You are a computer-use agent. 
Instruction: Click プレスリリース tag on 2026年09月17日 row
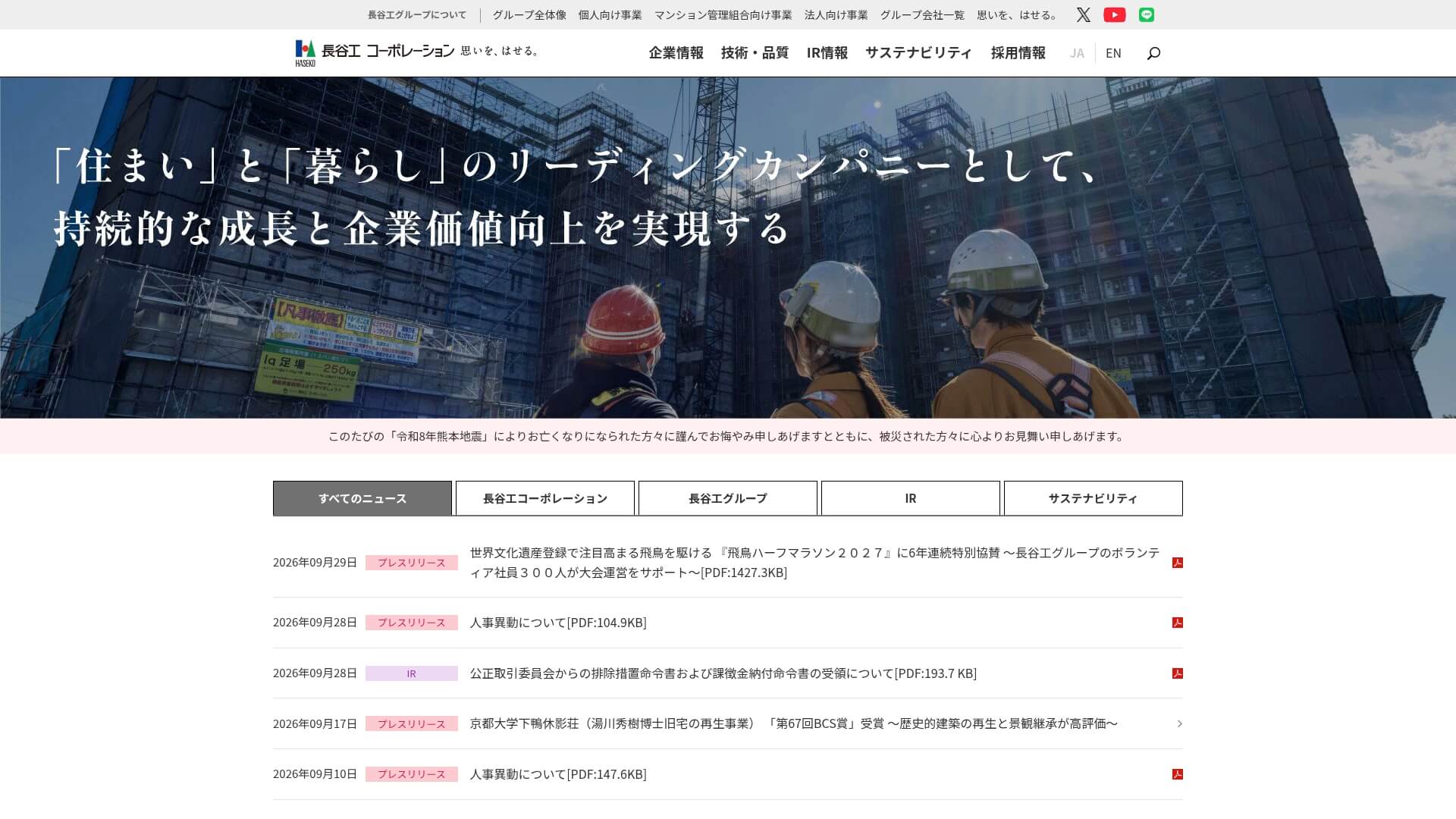[412, 723]
